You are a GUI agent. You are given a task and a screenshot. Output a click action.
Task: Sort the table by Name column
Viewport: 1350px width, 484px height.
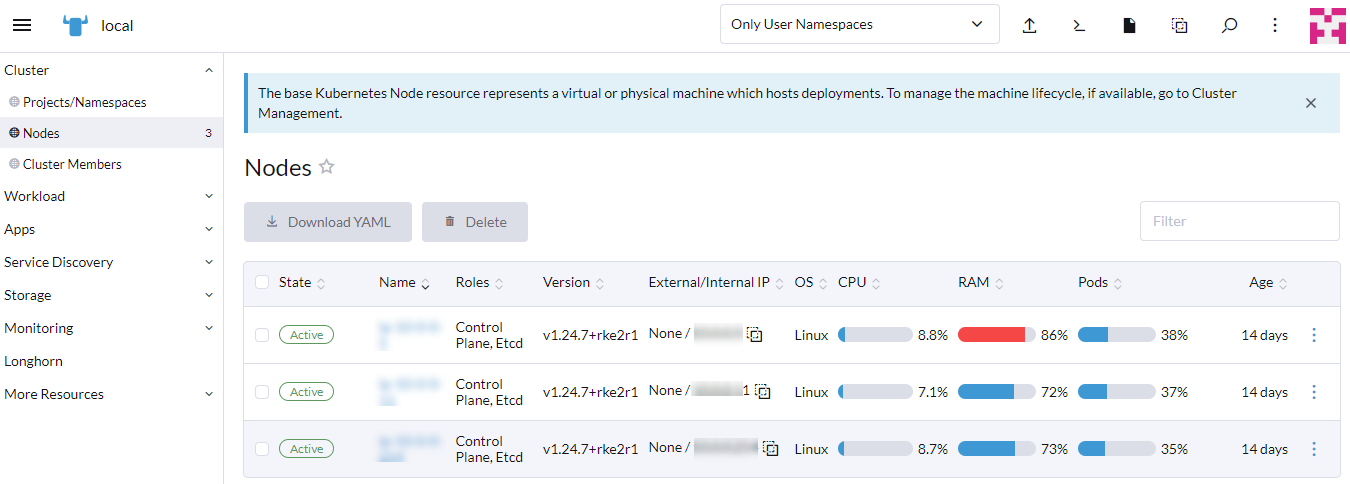pos(404,283)
